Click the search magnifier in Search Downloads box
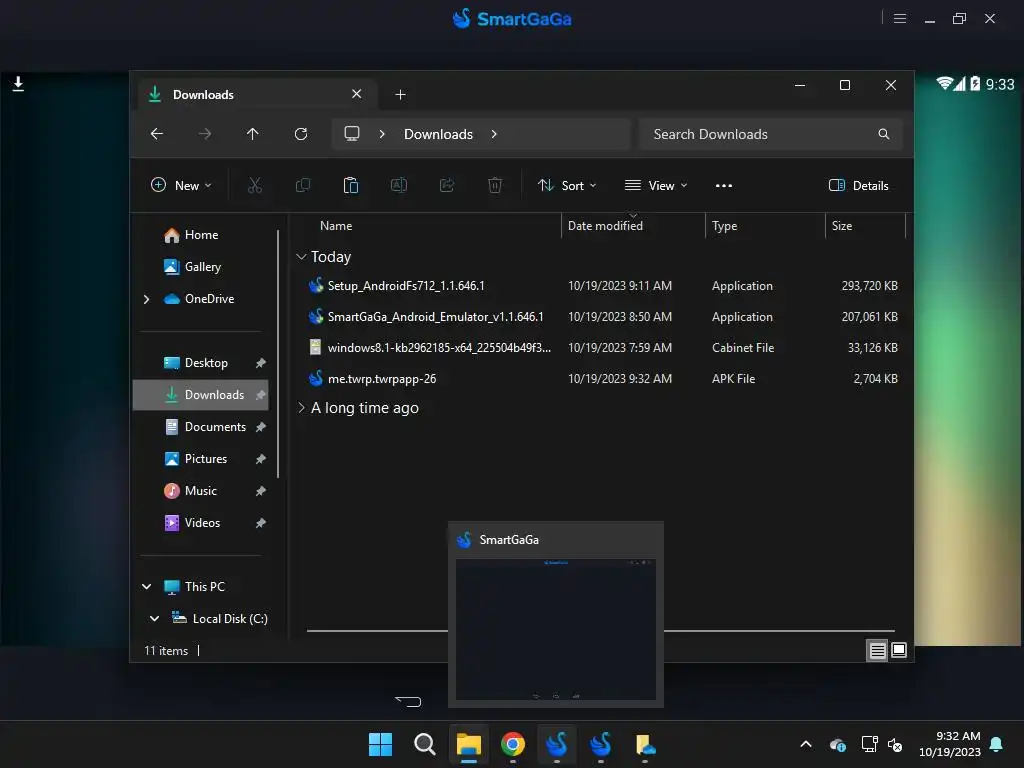Screen dimensions: 1024x768 point(884,134)
